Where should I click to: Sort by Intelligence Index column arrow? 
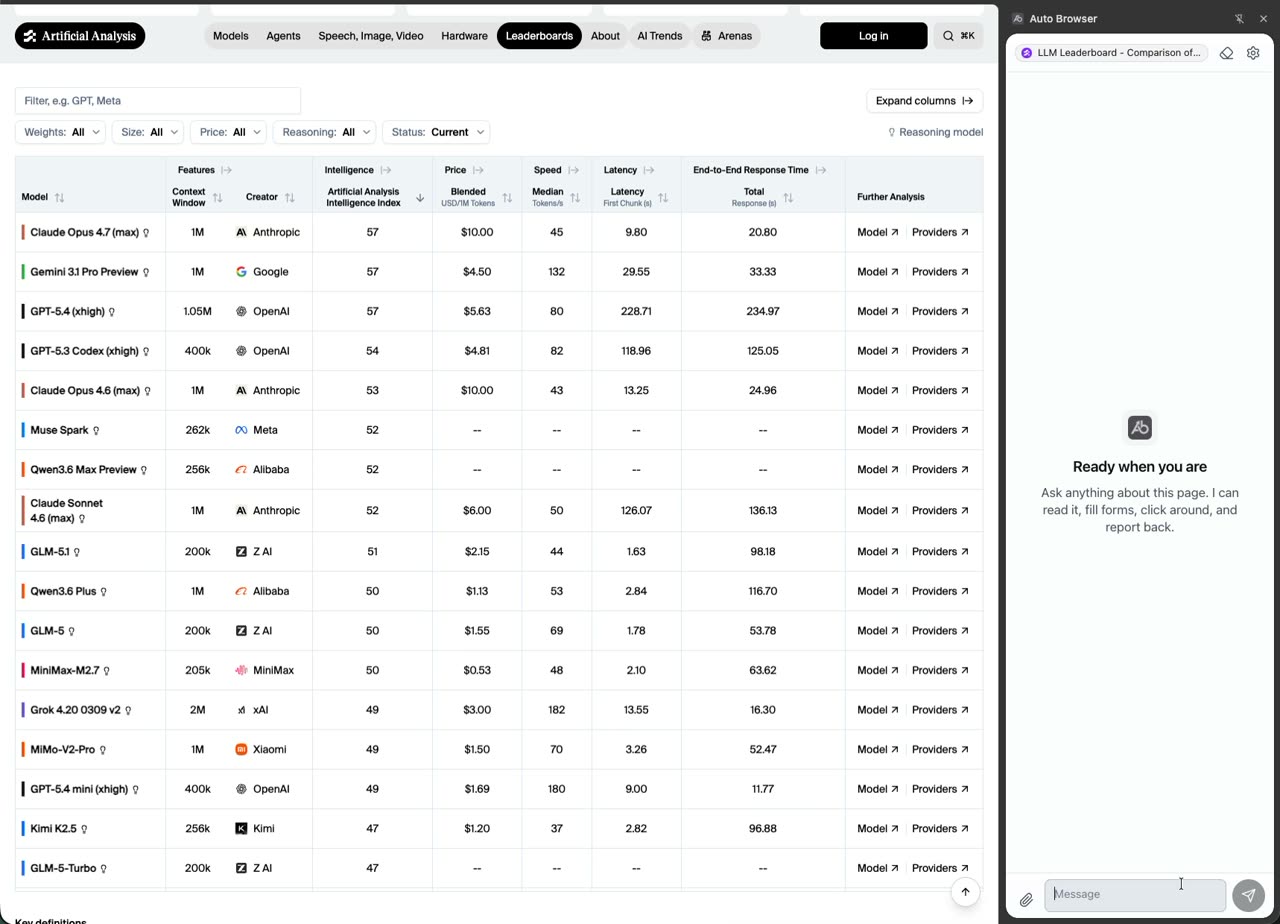point(420,198)
